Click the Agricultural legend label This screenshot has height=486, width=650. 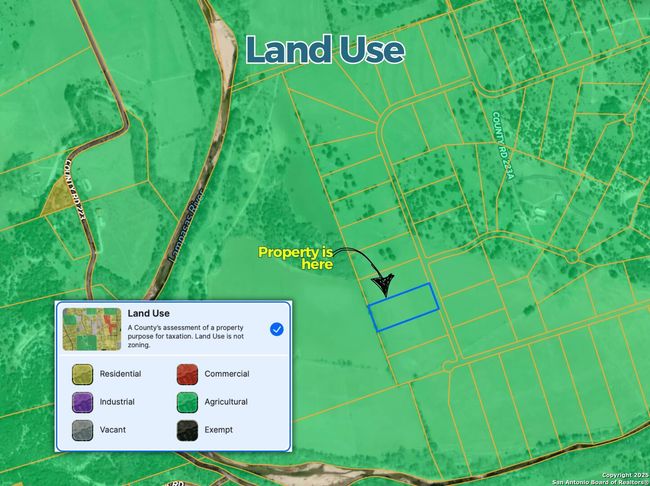pyautogui.click(x=227, y=402)
